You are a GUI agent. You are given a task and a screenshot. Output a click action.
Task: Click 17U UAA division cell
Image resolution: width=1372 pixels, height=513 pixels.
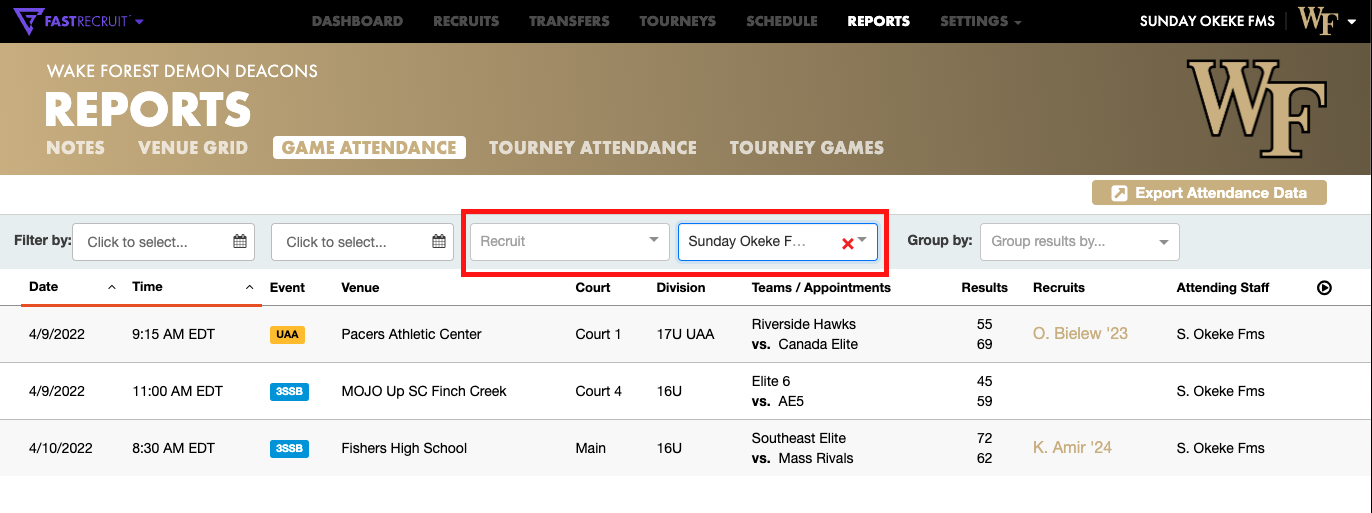[685, 334]
